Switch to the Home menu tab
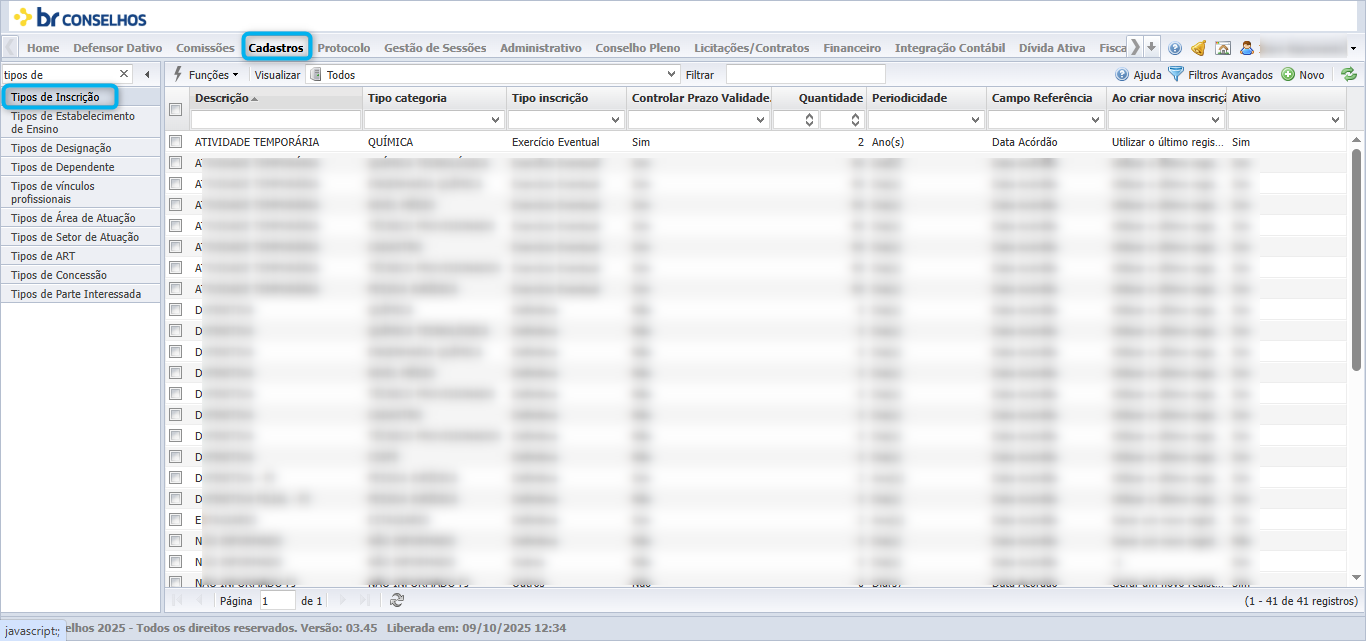The height and width of the screenshot is (641, 1366). click(x=43, y=48)
